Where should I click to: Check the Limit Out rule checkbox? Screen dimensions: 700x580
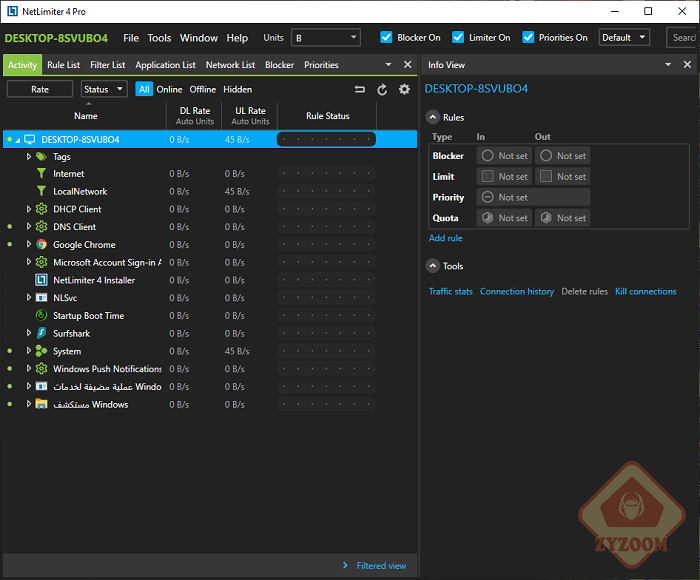tap(546, 176)
